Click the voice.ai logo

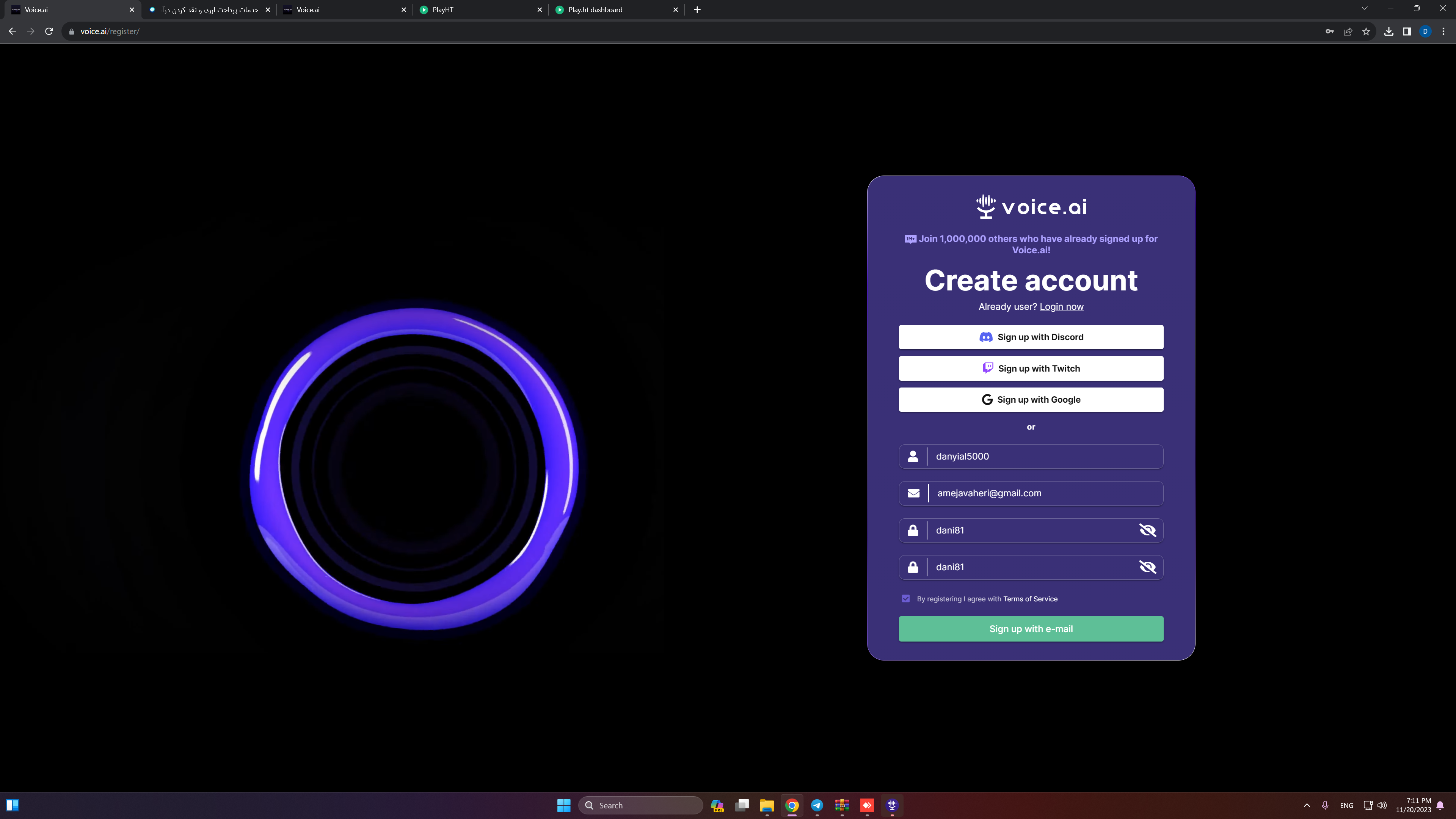1031,207
